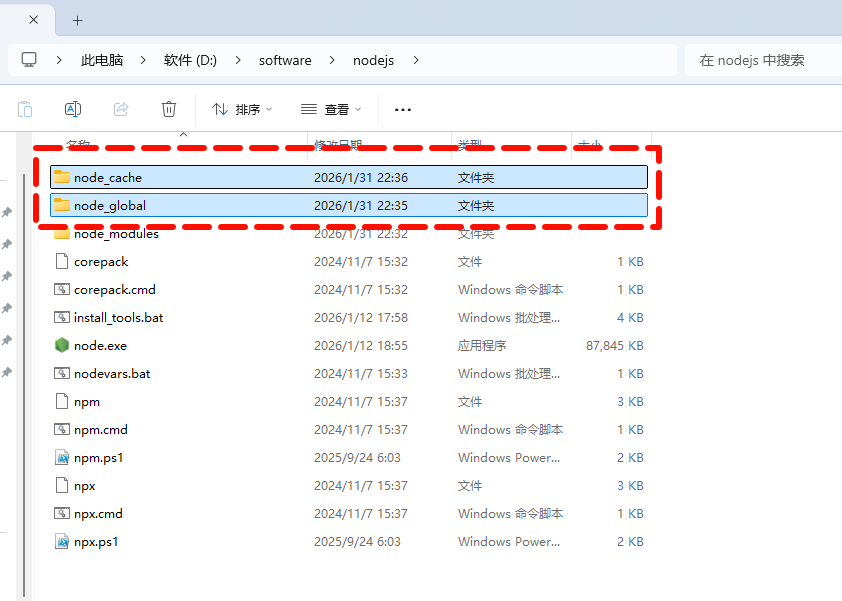
Task: Focus the 在 nodejs 中搜索 search box
Action: tap(763, 60)
